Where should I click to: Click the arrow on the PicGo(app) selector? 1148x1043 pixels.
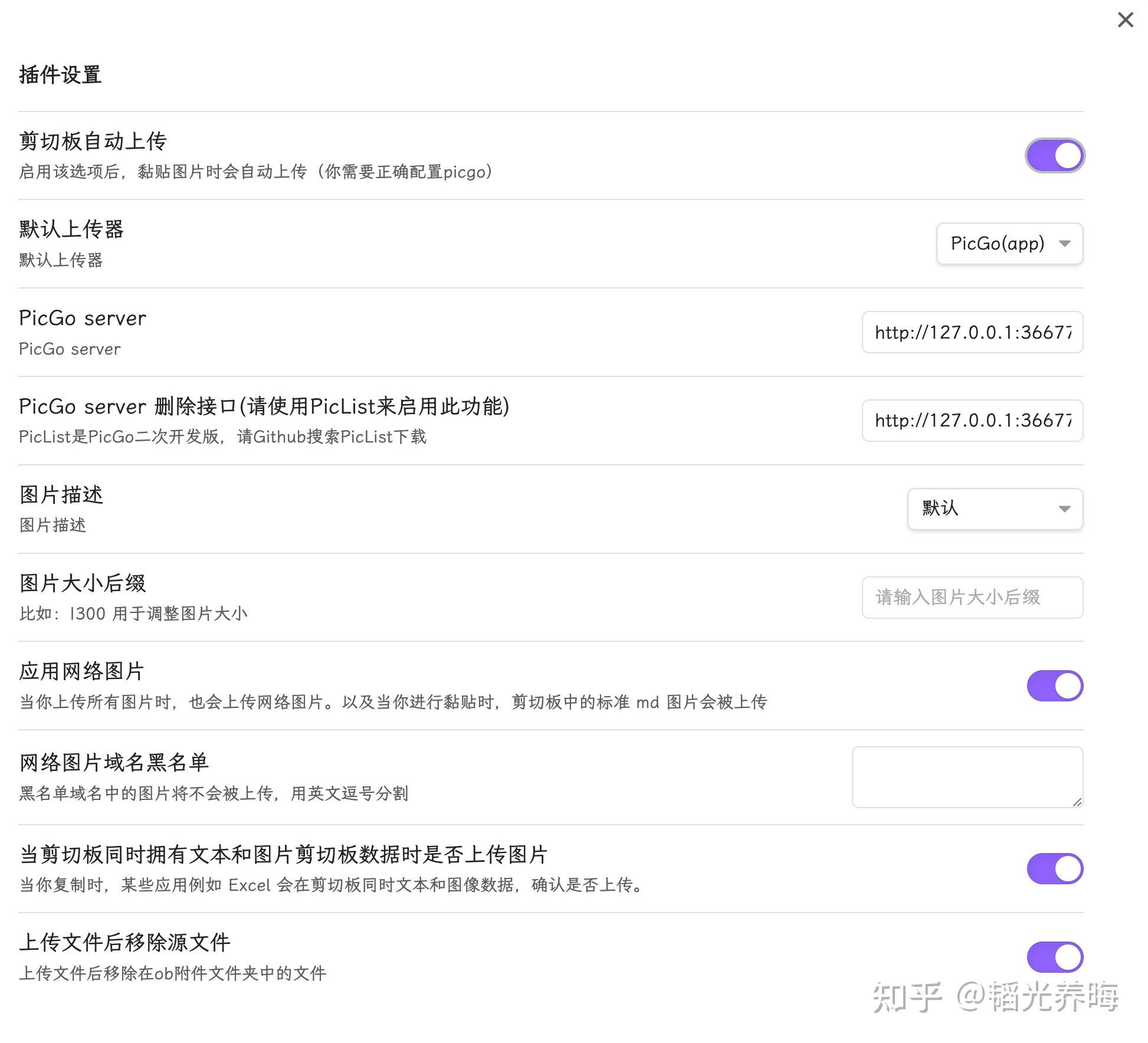point(1065,244)
